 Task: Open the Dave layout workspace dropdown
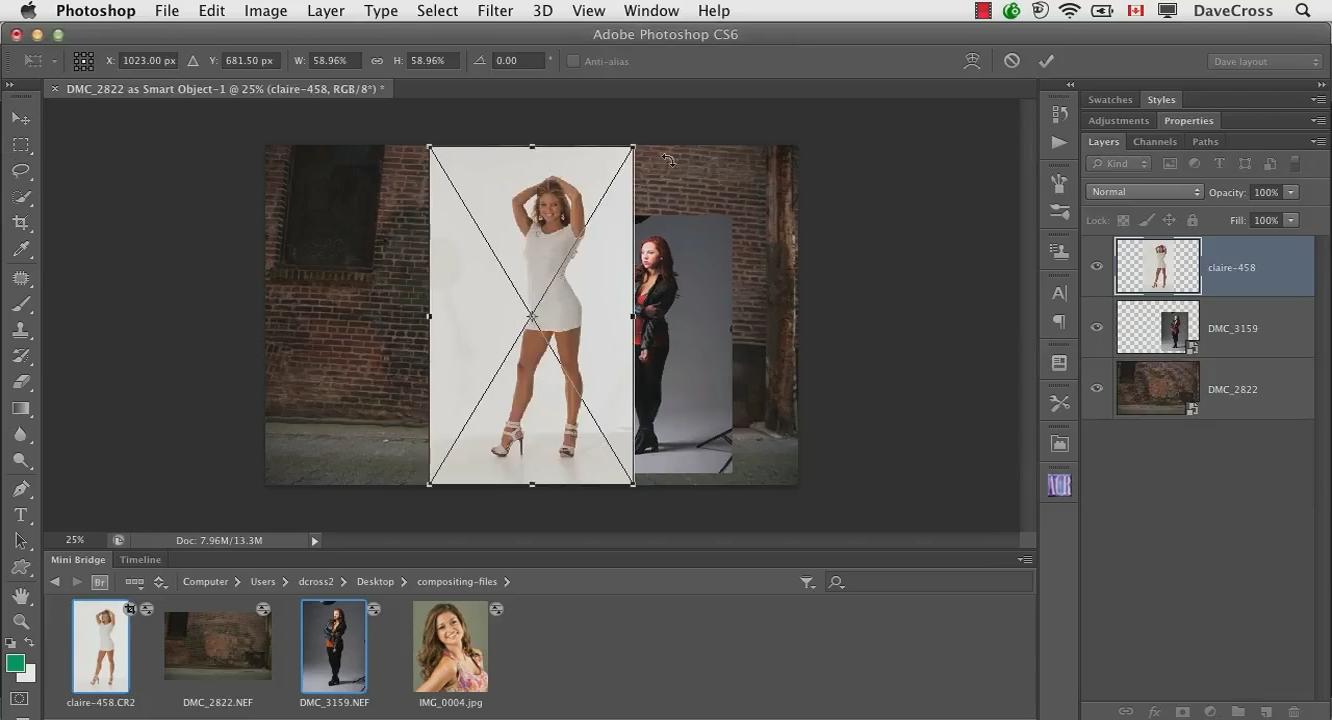[1265, 62]
